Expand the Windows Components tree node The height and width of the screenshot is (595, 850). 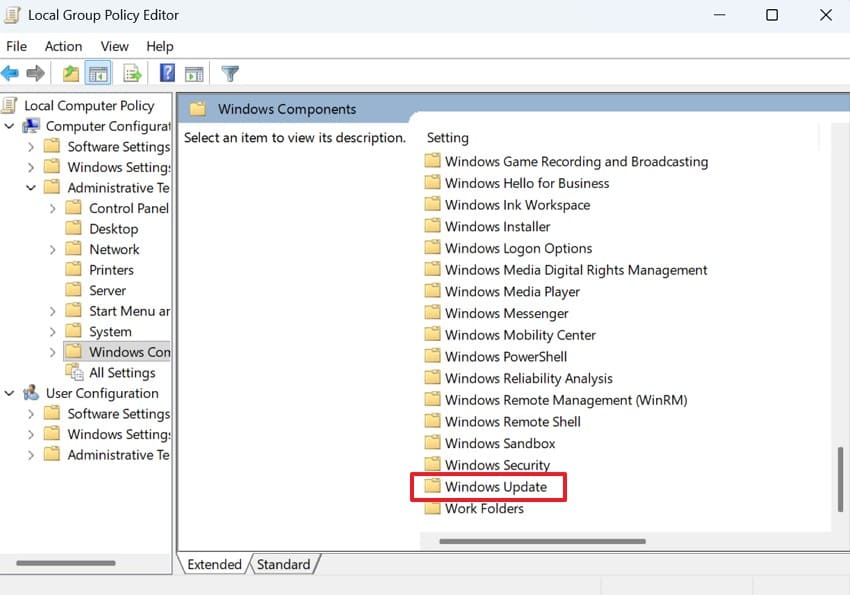click(x=53, y=352)
